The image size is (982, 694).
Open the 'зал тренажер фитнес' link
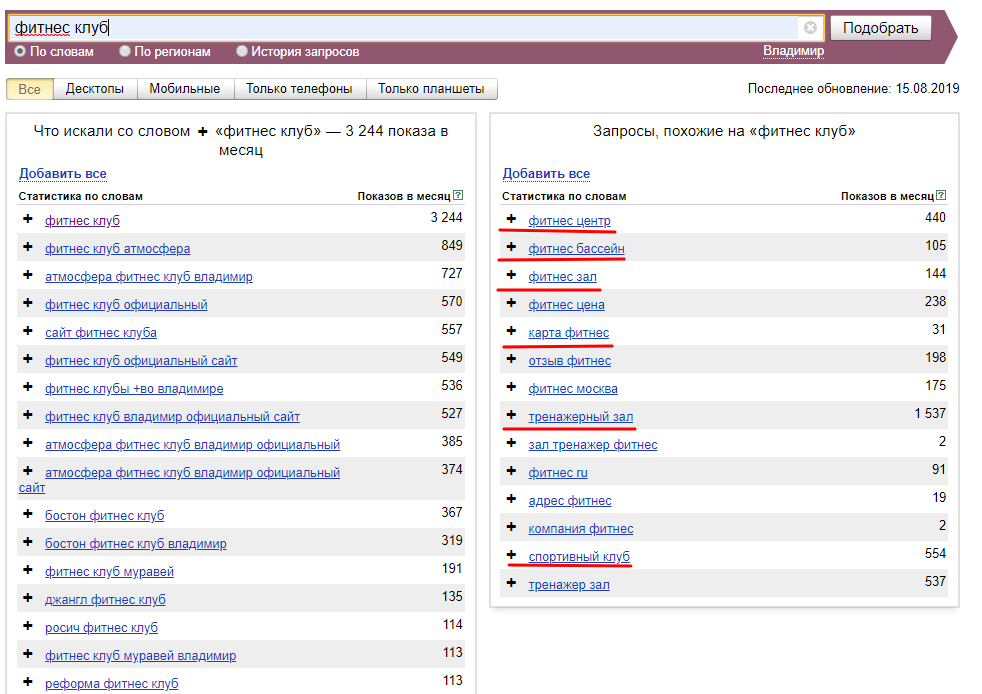point(593,445)
